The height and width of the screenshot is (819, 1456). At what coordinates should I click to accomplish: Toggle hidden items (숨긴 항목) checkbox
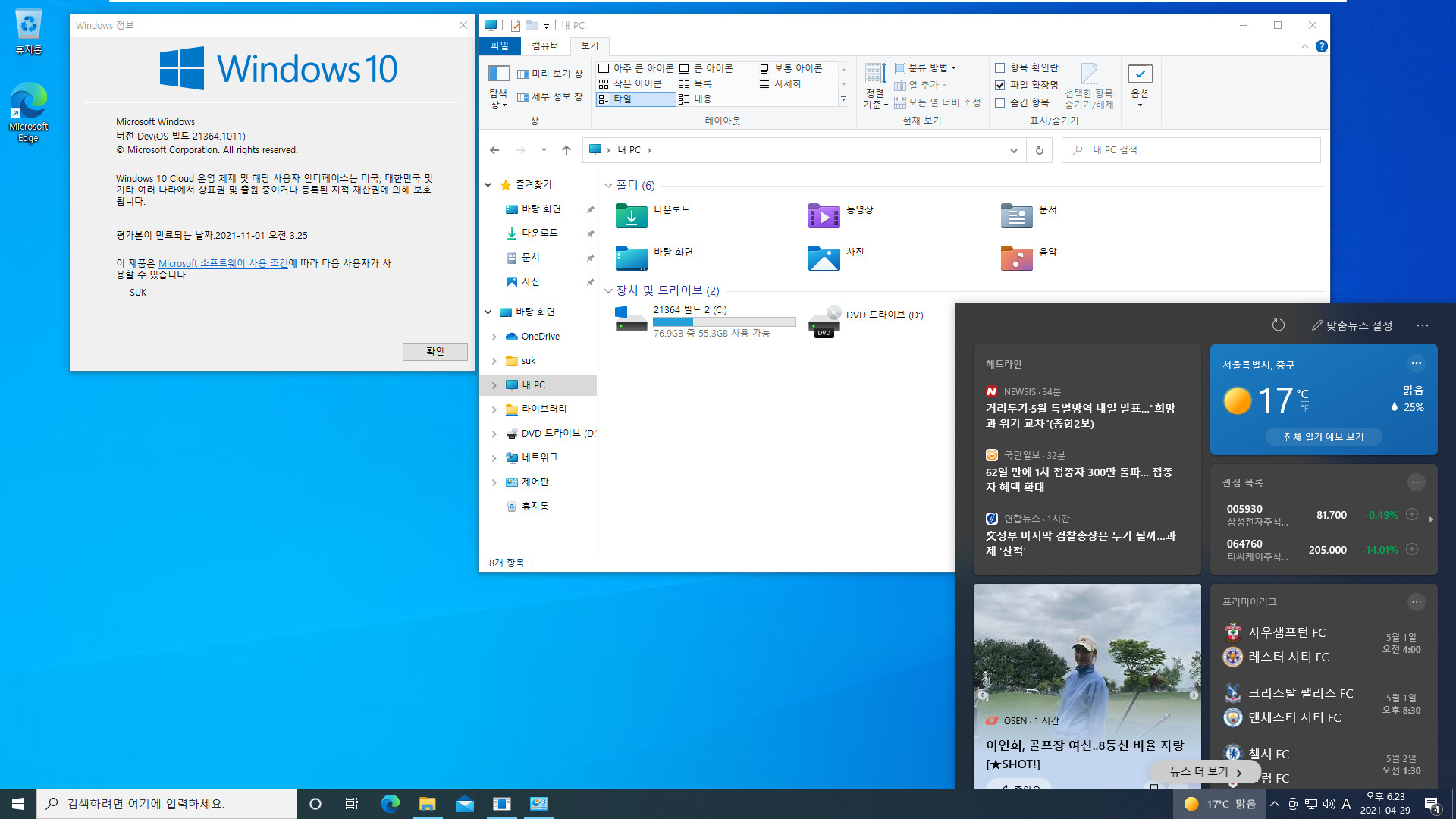pyautogui.click(x=999, y=102)
